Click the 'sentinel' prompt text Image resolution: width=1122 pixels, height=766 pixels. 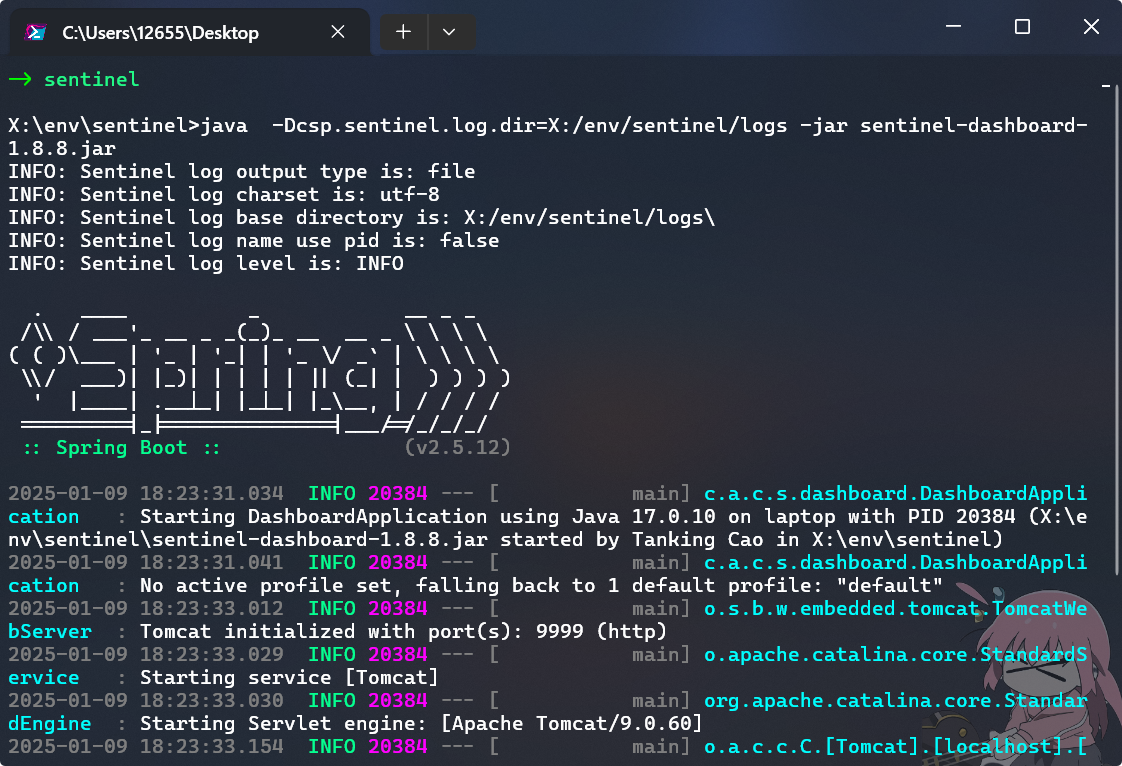[92, 79]
